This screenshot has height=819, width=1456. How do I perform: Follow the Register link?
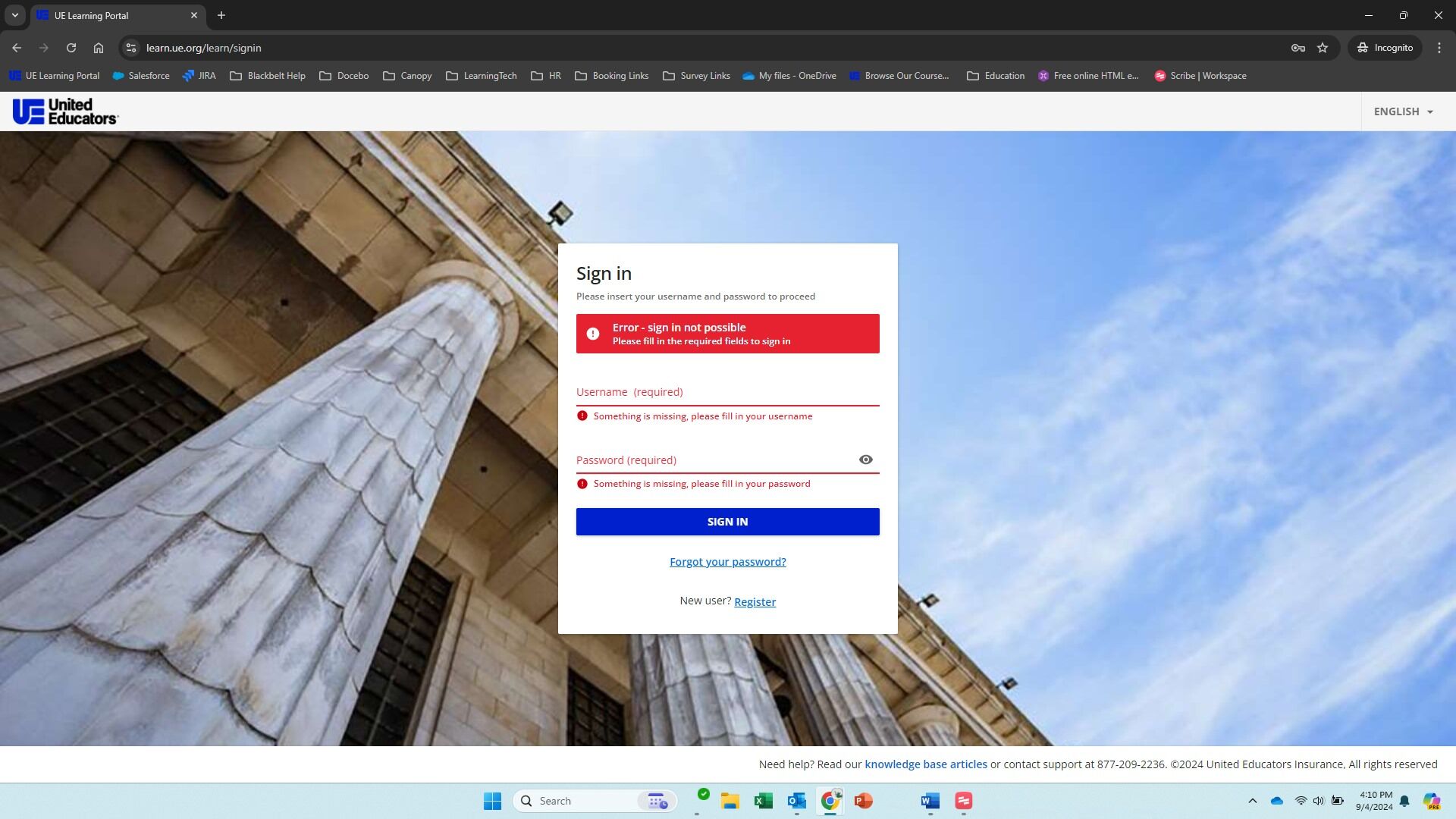(755, 602)
